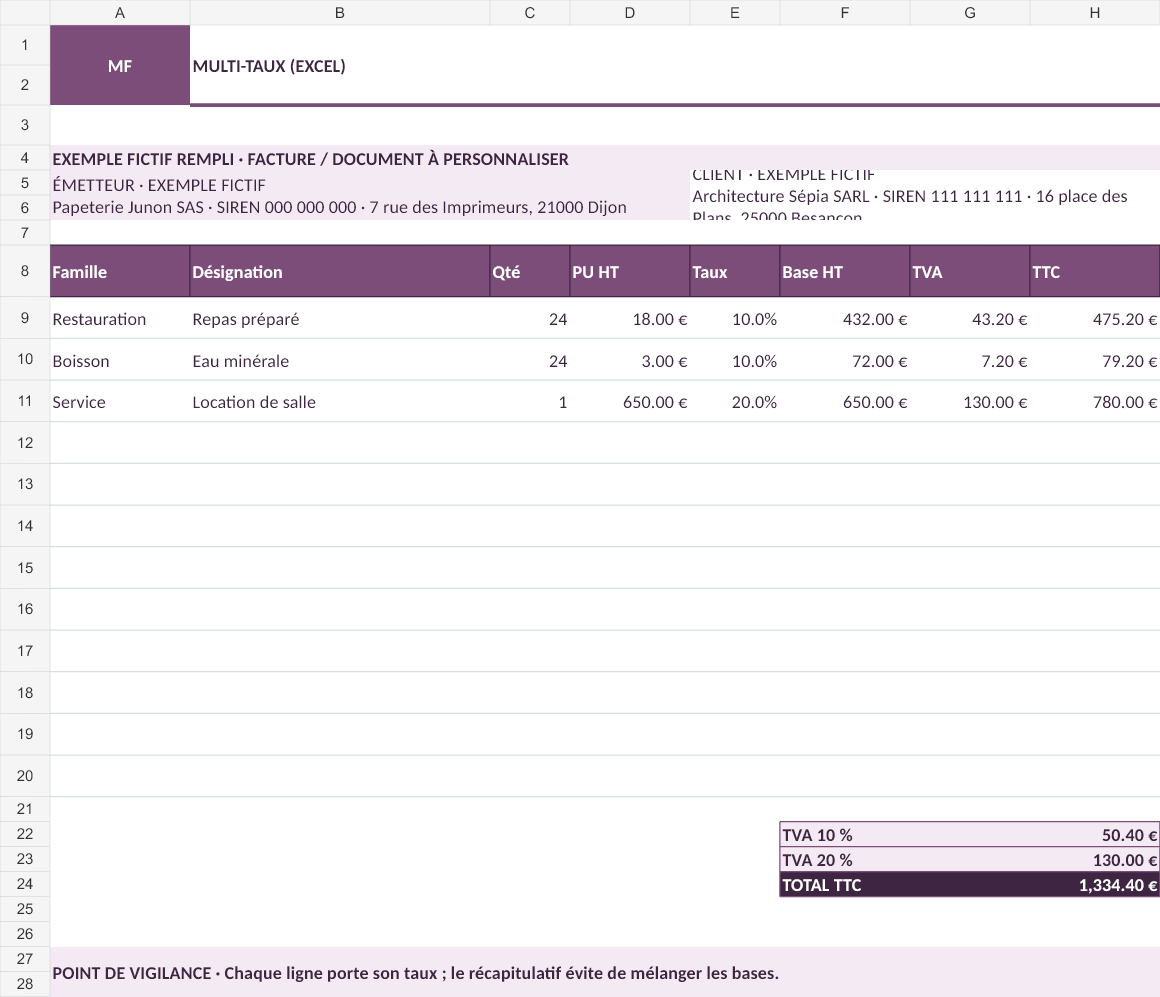Click the 18.00 € unit price cell
The width and height of the screenshot is (1160, 997).
pos(630,319)
